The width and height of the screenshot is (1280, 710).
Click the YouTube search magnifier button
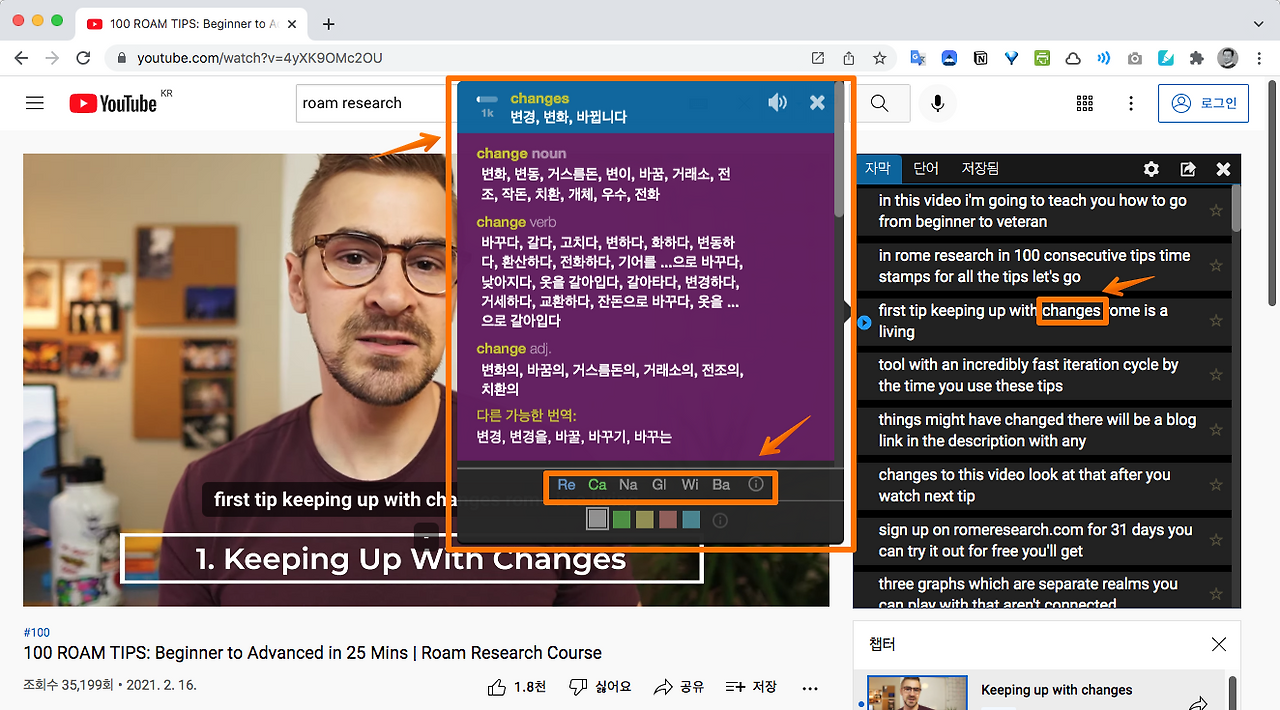tap(879, 103)
